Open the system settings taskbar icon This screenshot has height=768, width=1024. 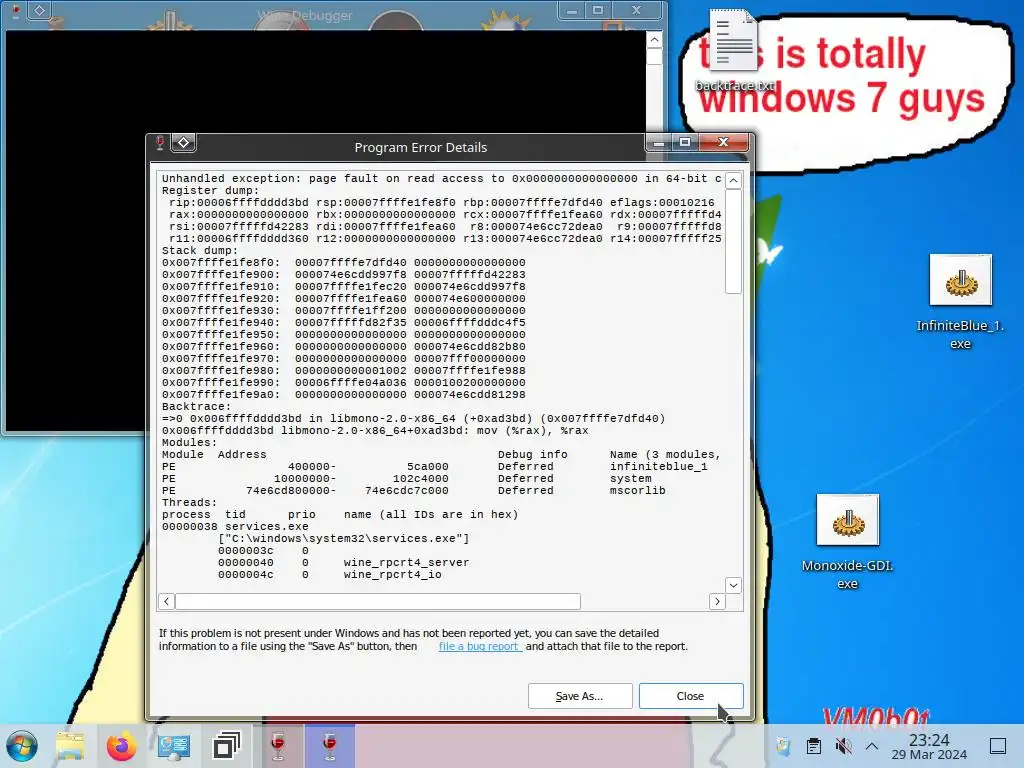coord(174,746)
